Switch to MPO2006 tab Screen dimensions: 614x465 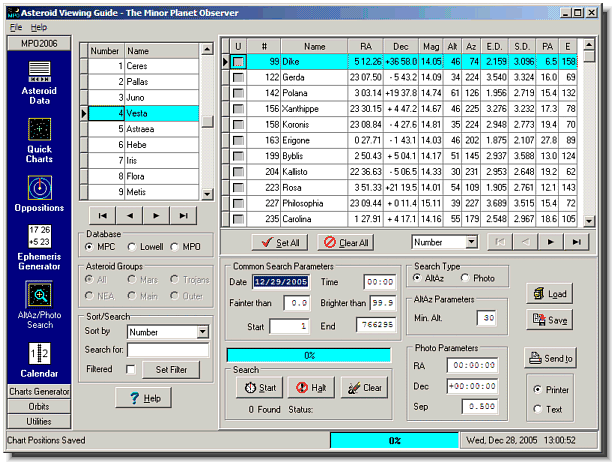(39, 43)
